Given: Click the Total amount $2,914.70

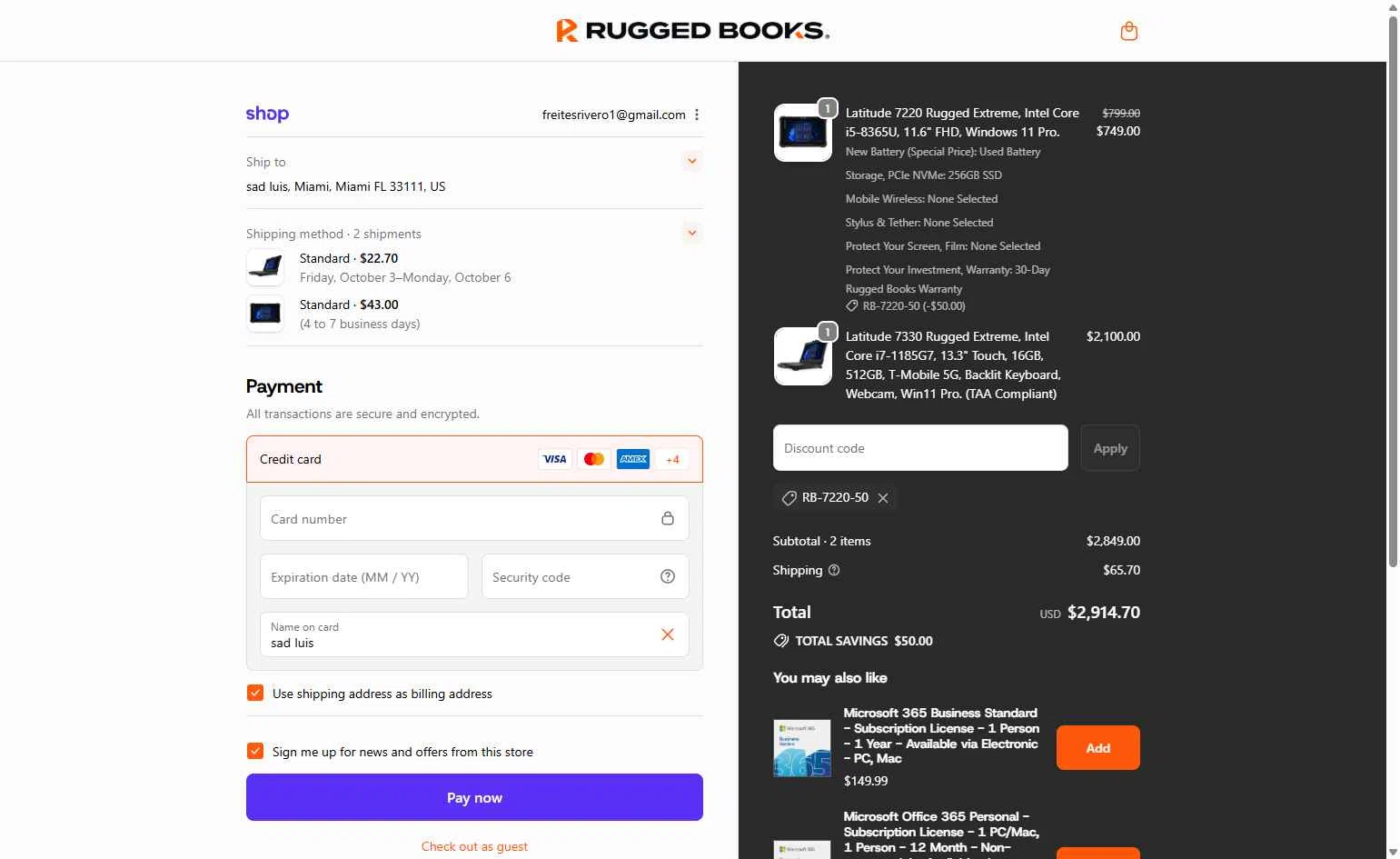Looking at the screenshot, I should point(1103,613).
